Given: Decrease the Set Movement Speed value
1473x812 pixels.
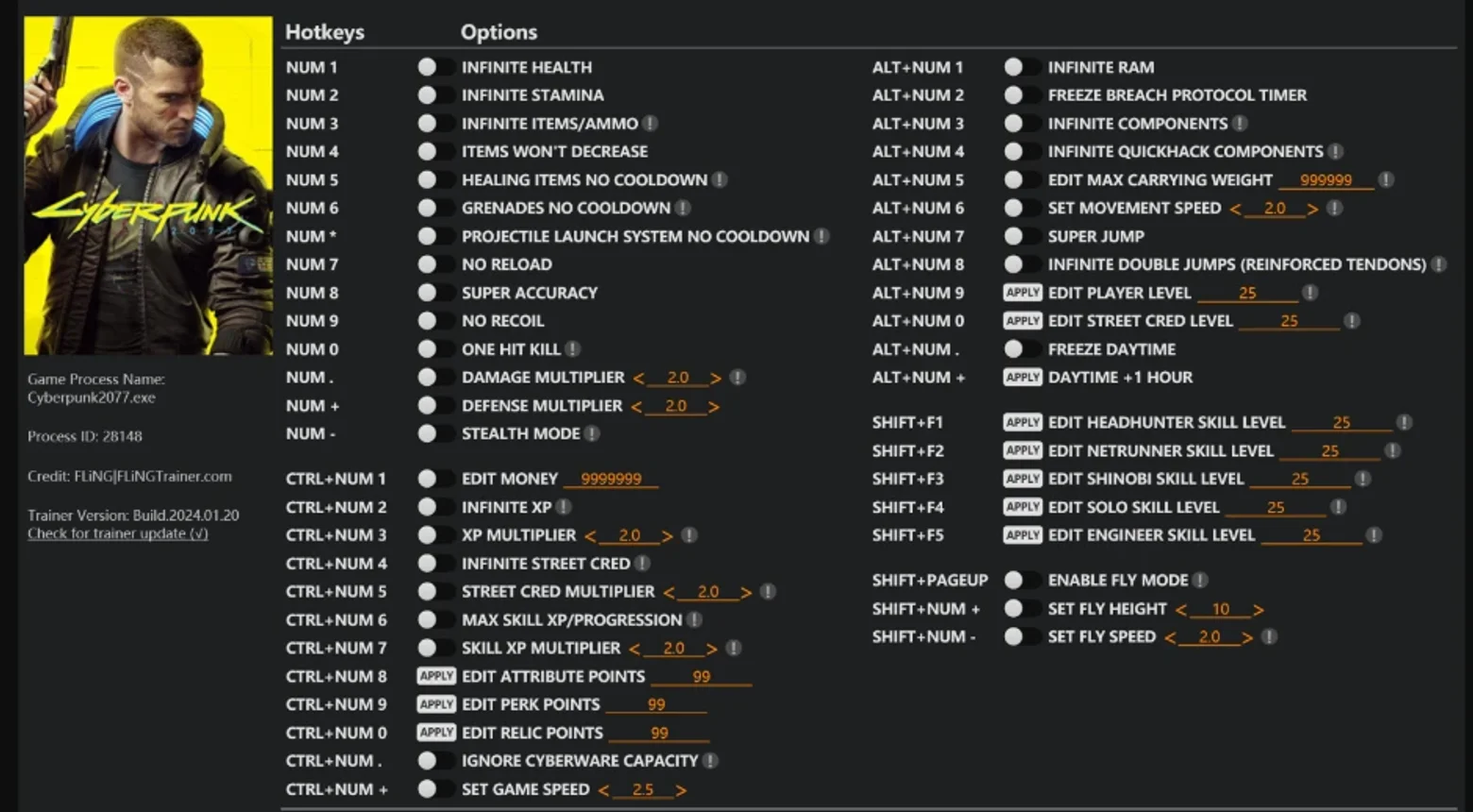Looking at the screenshot, I should tap(1236, 209).
